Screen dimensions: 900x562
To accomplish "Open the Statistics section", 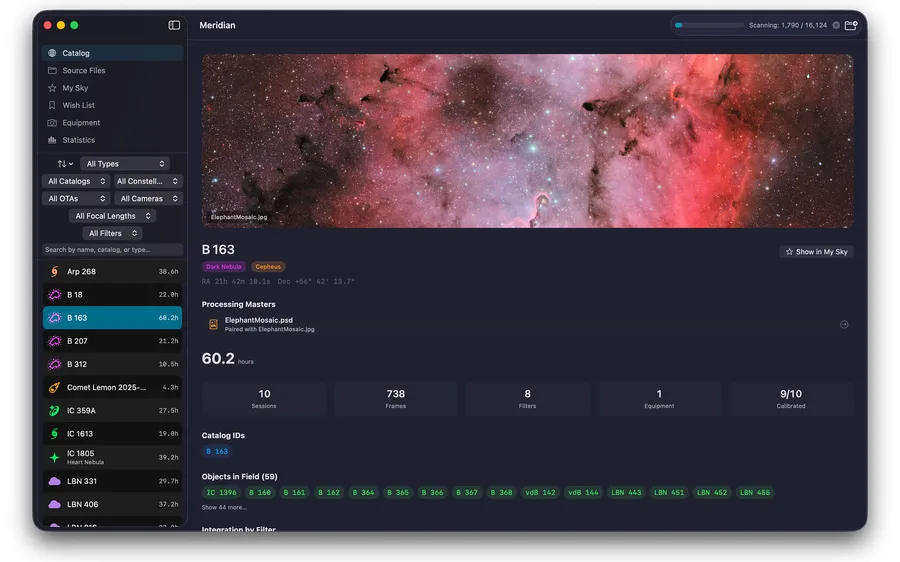I will pyautogui.click(x=112, y=140).
